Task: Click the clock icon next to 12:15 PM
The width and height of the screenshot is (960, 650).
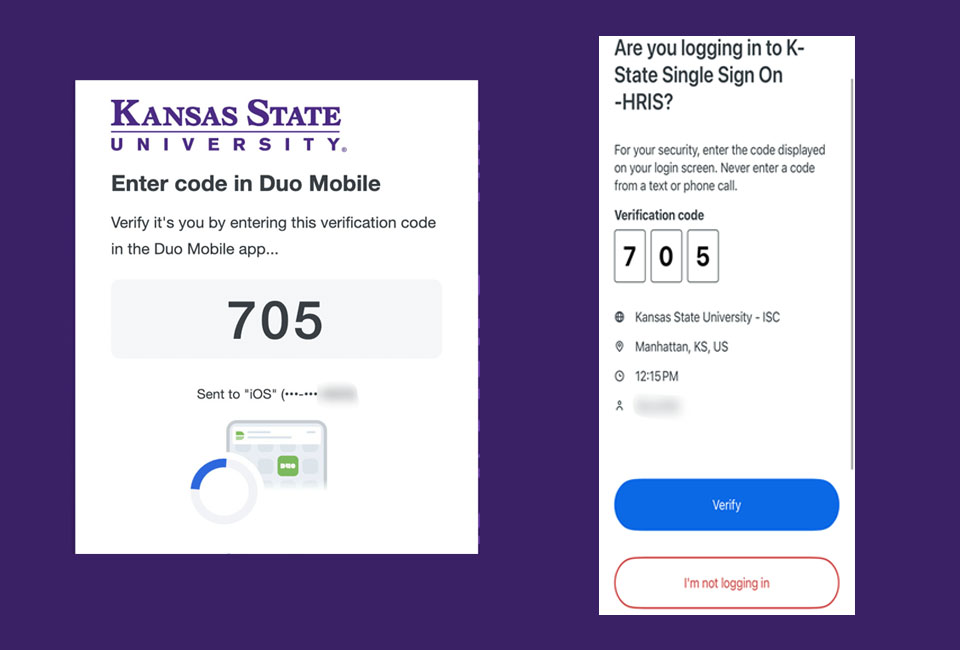Action: [620, 377]
